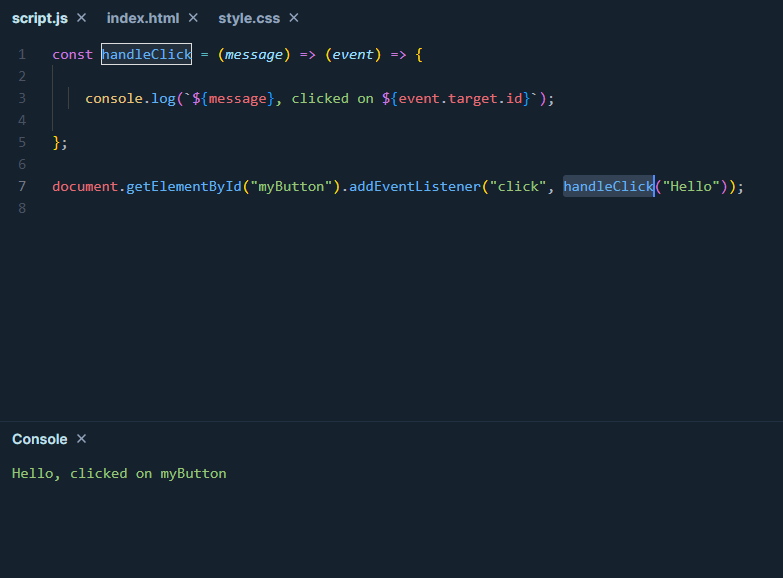This screenshot has height=578, width=783.
Task: Click the event parameter on line 1
Action: tap(353, 54)
